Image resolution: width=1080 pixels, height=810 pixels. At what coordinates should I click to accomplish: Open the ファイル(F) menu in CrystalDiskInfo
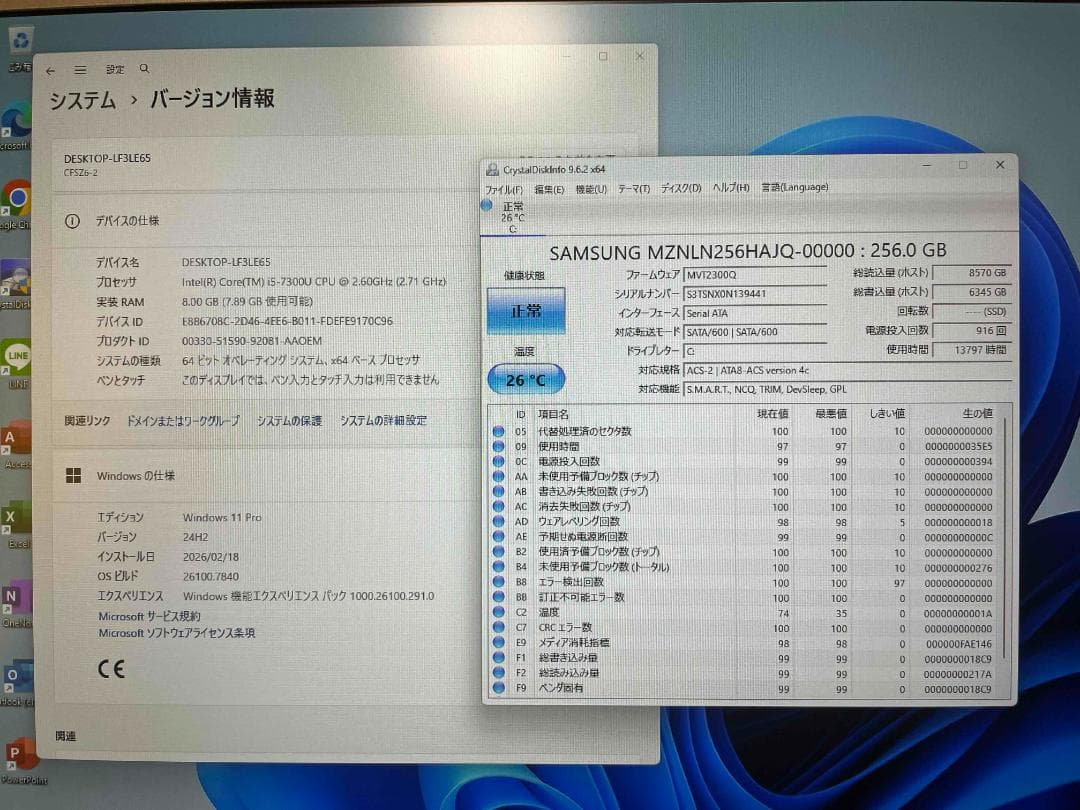coord(503,187)
